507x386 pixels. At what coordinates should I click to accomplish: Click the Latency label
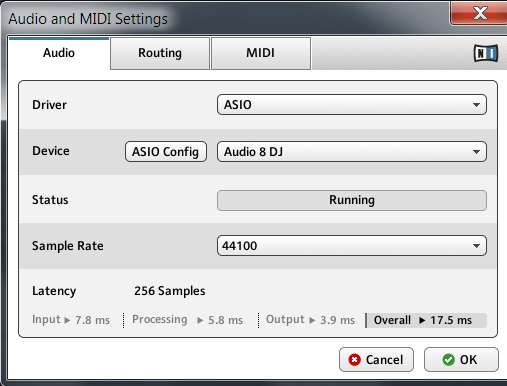pos(54,291)
